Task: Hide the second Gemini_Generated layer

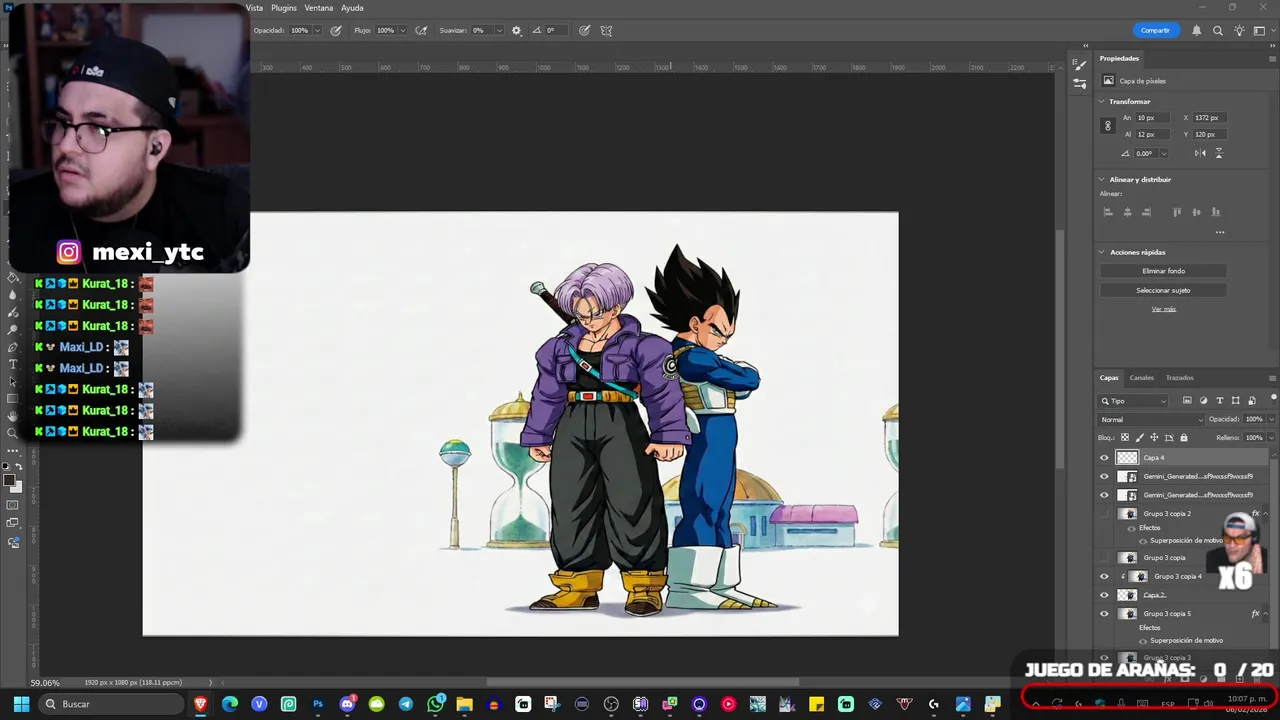Action: [x=1104, y=495]
